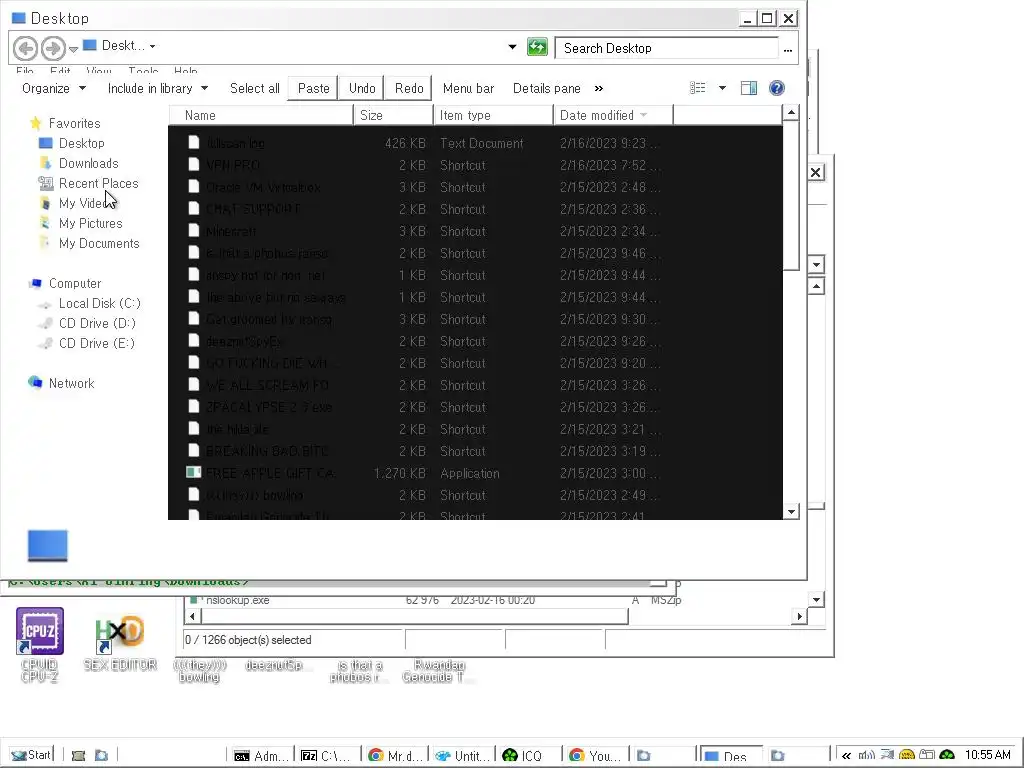
Task: Sort by the Item type column header
Action: [x=493, y=115]
